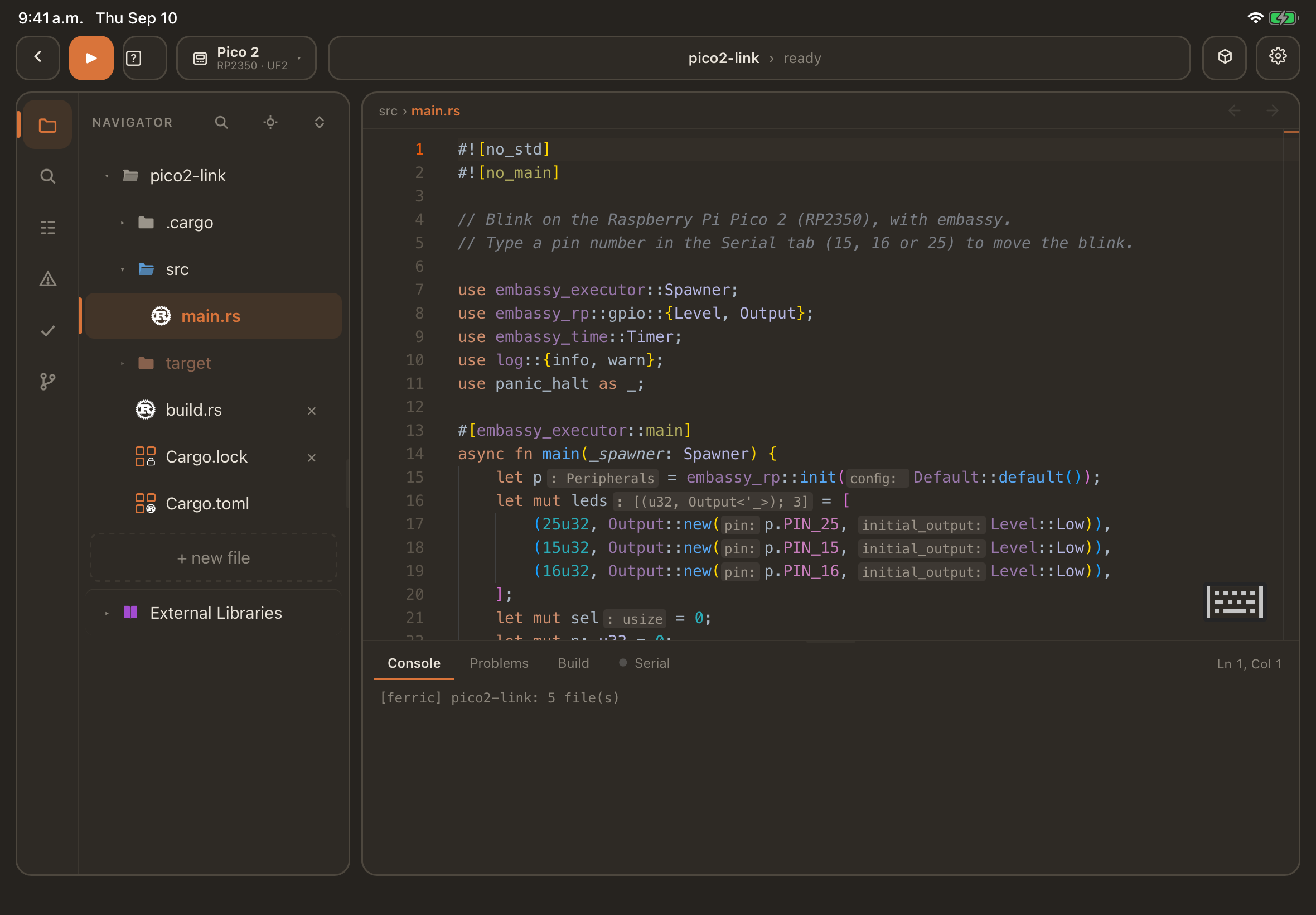Screen dimensions: 1316x915
Task: Open the package cube icon button
Action: [x=1225, y=58]
